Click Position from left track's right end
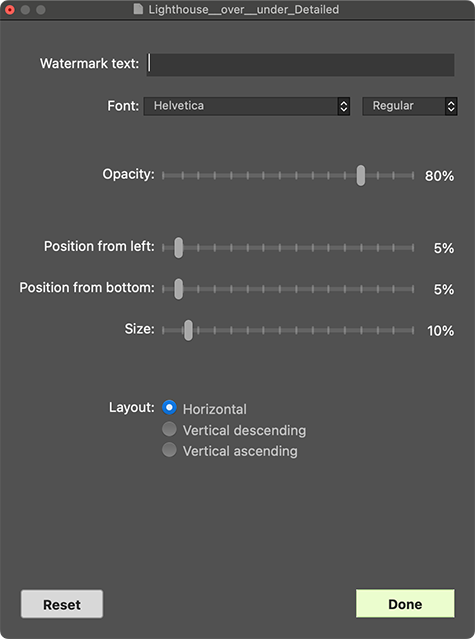 412,248
